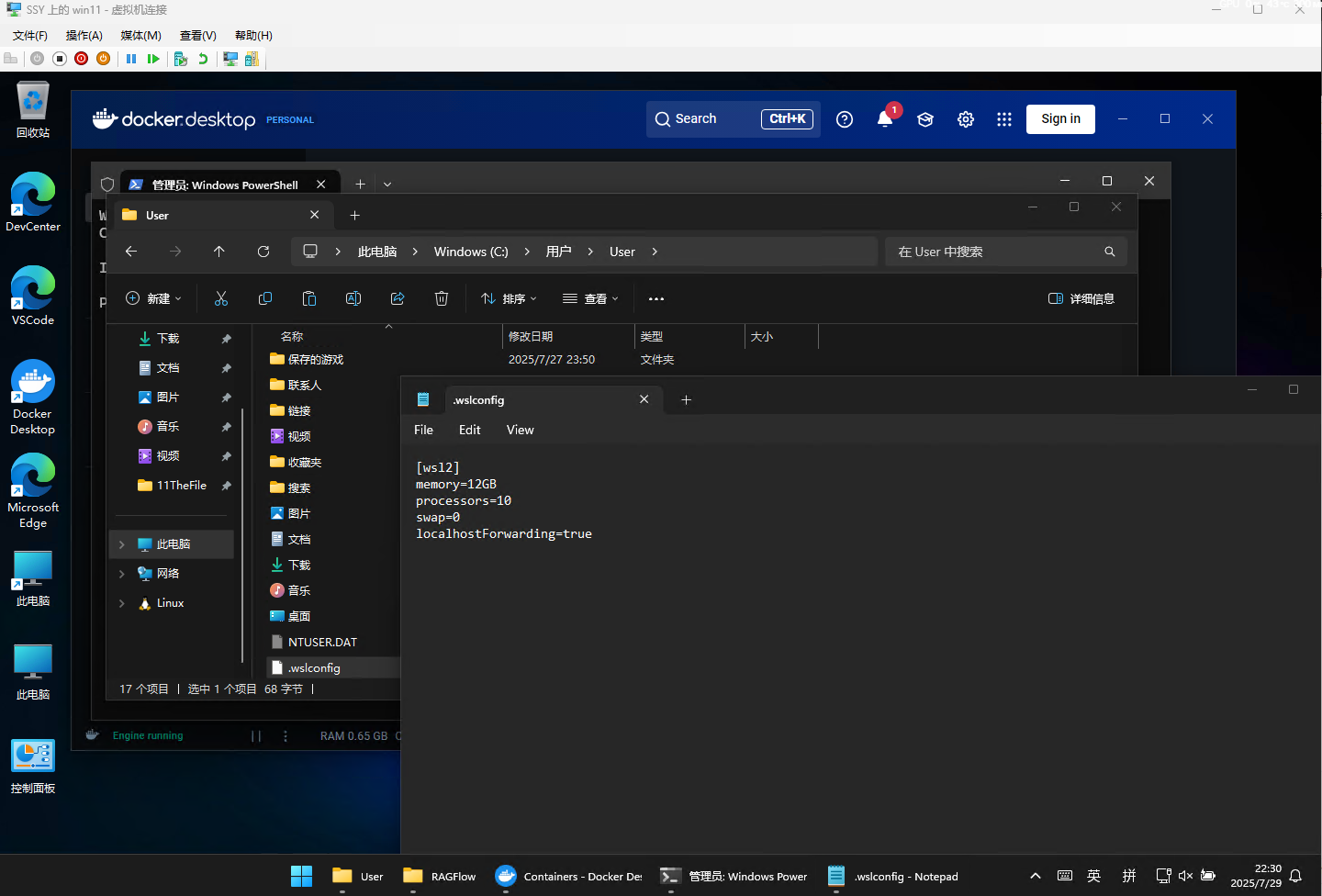The image size is (1322, 896).
Task: Click the Delete trash icon in Explorer toolbar
Action: (x=442, y=298)
